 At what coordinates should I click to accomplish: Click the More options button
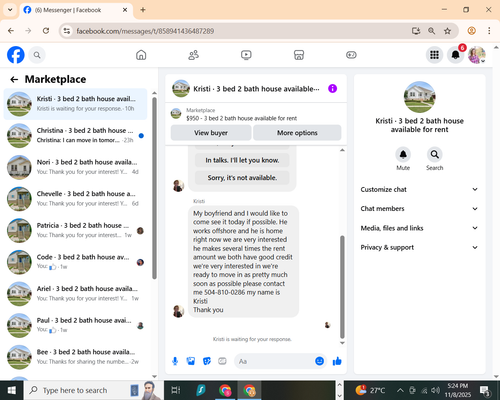297,133
